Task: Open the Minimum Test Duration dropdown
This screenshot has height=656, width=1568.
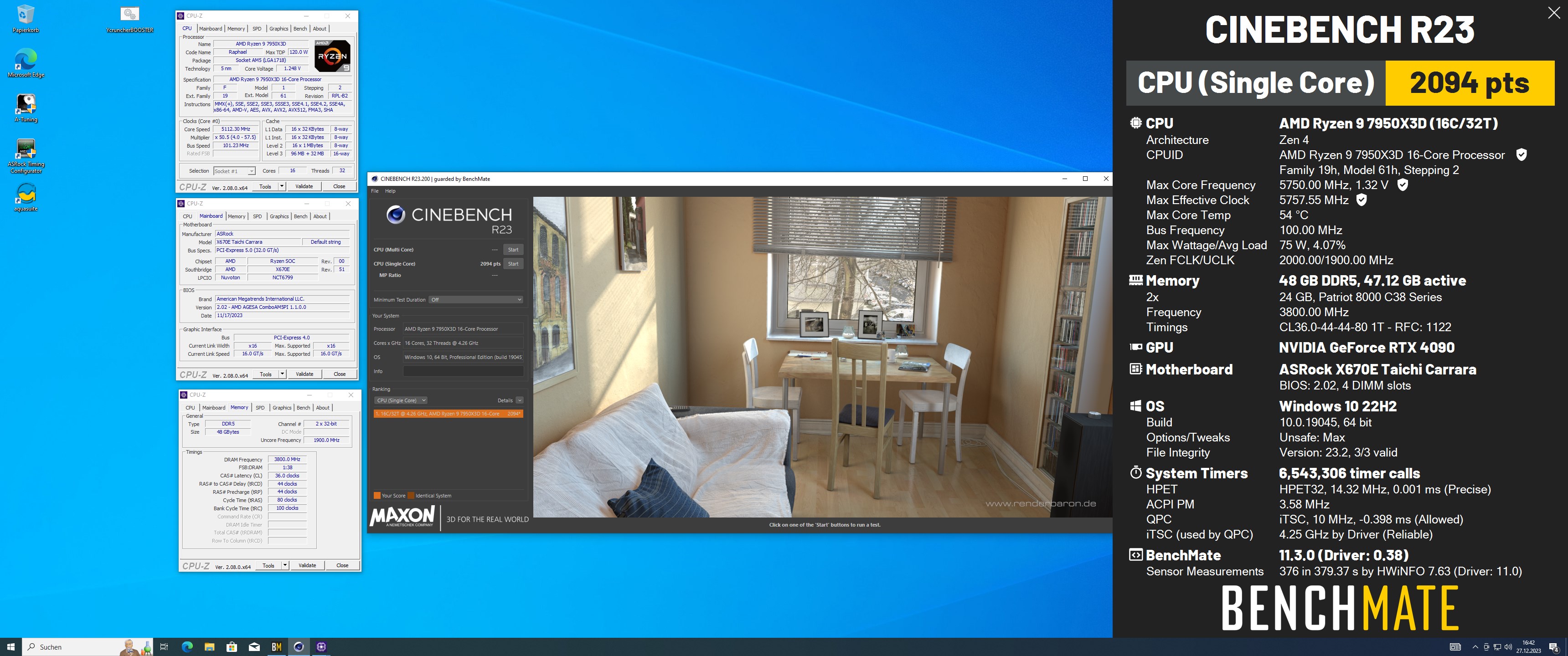Action: click(476, 299)
